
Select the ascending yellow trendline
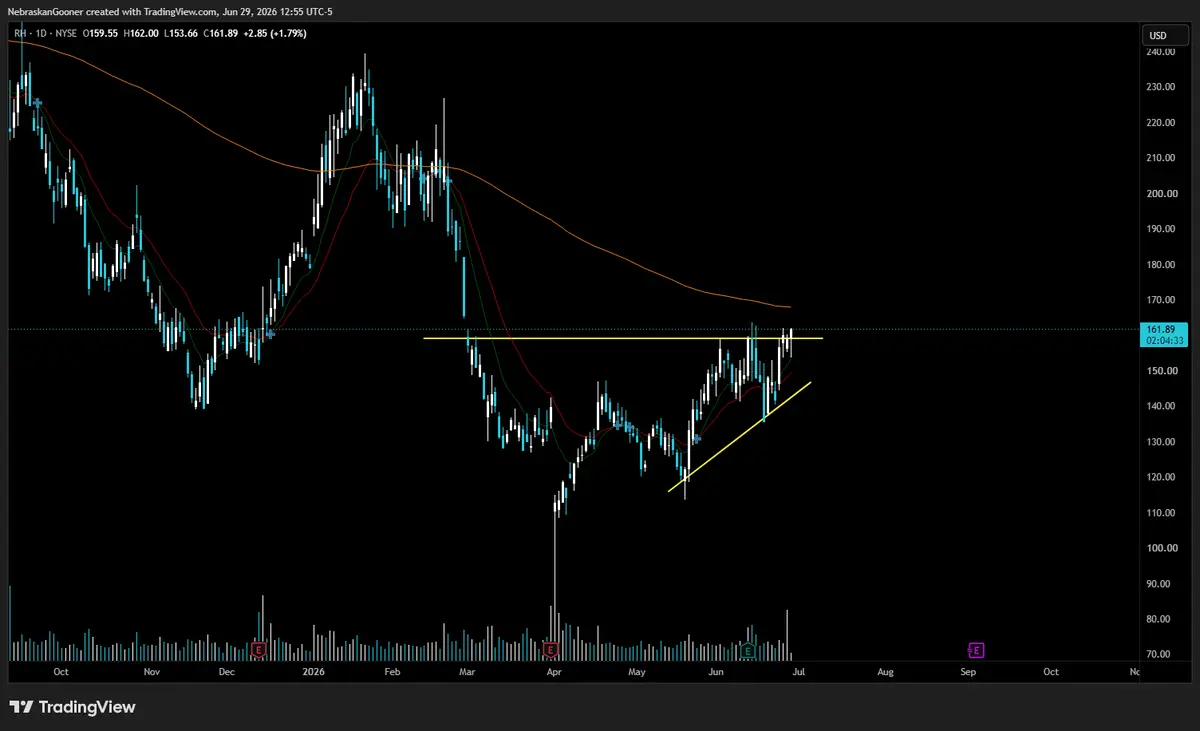738,437
